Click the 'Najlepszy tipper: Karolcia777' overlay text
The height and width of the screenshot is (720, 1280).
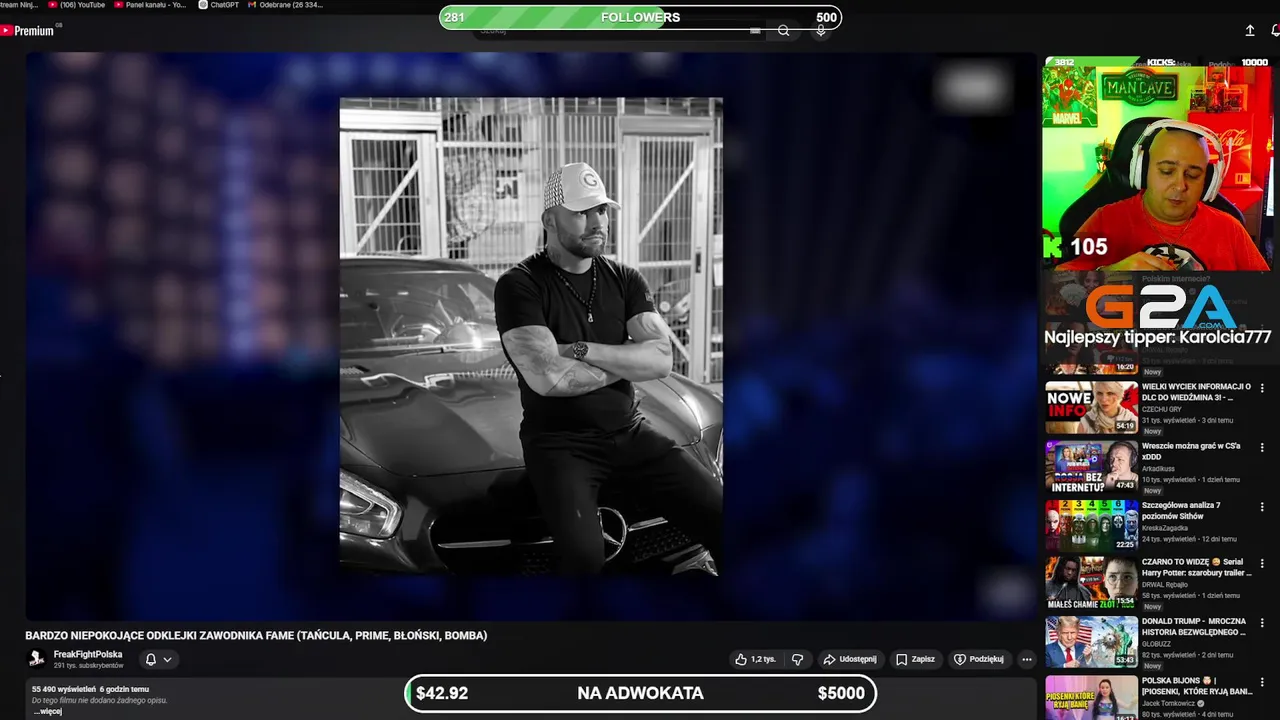click(x=1158, y=337)
